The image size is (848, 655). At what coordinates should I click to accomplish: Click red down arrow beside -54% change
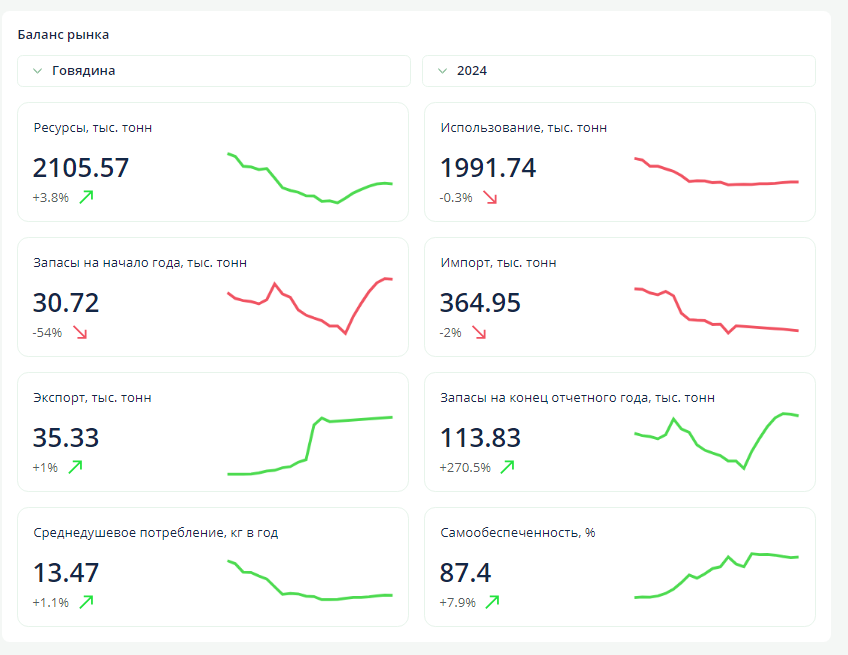(x=80, y=332)
